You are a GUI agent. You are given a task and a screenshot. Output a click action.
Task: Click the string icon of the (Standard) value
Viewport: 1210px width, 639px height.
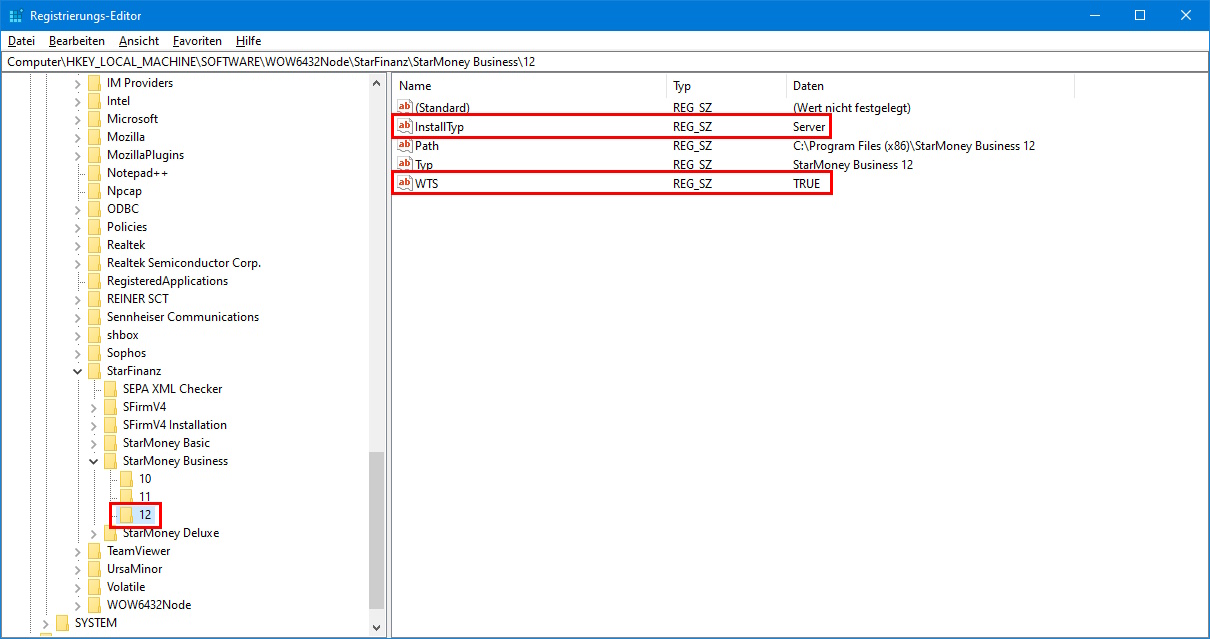pos(405,107)
